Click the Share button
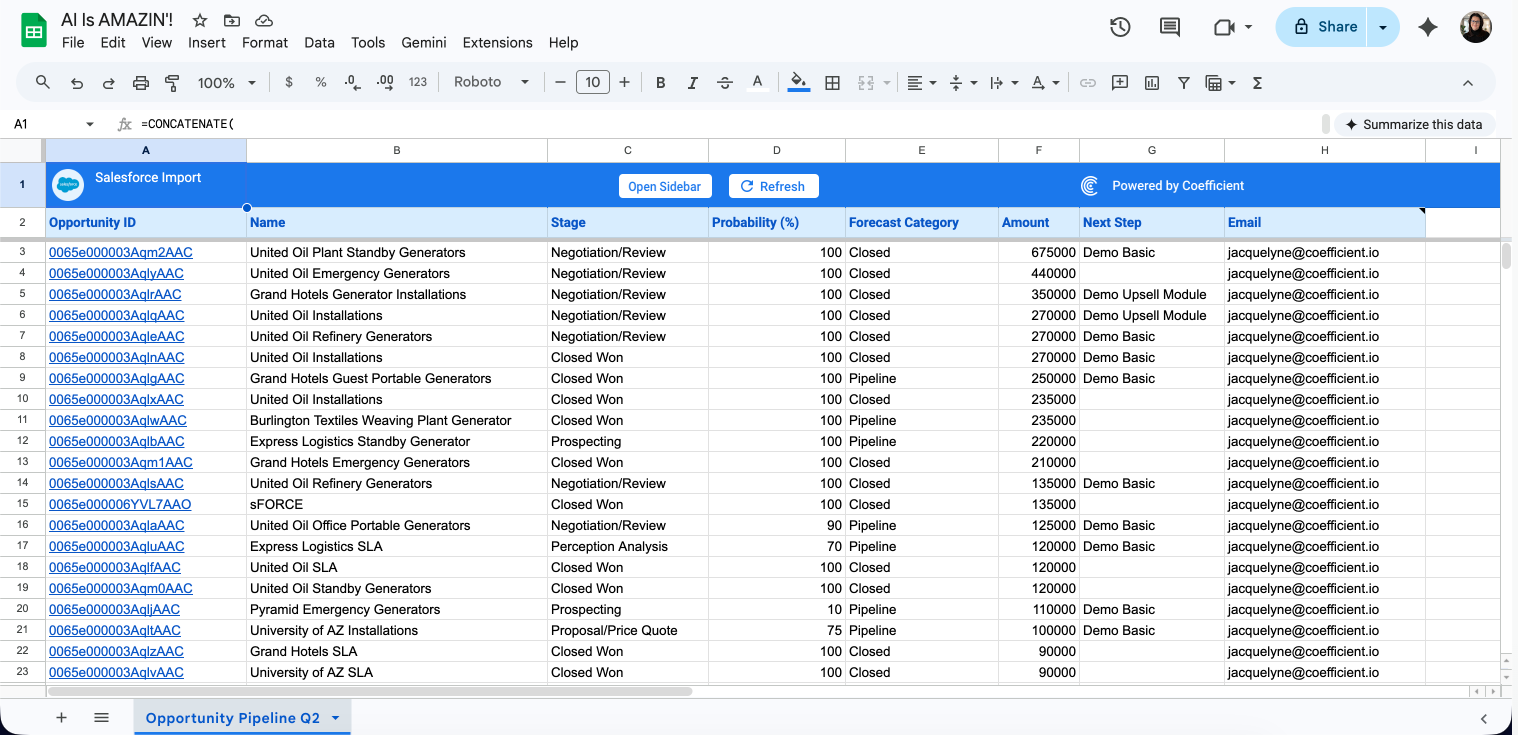 coord(1324,27)
